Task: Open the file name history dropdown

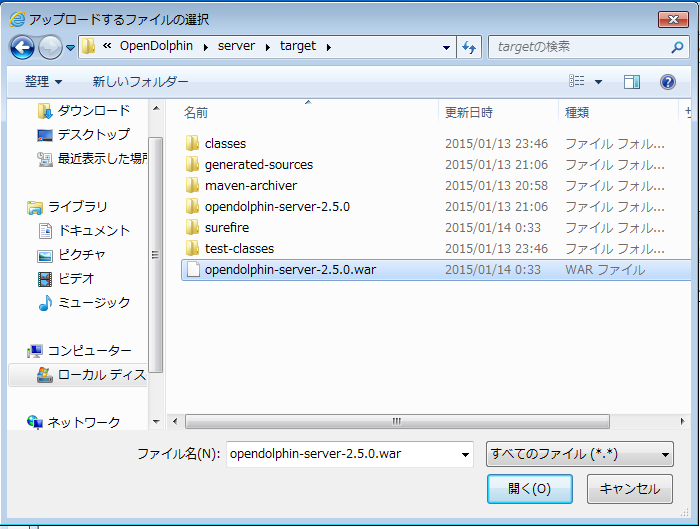Action: click(x=465, y=454)
